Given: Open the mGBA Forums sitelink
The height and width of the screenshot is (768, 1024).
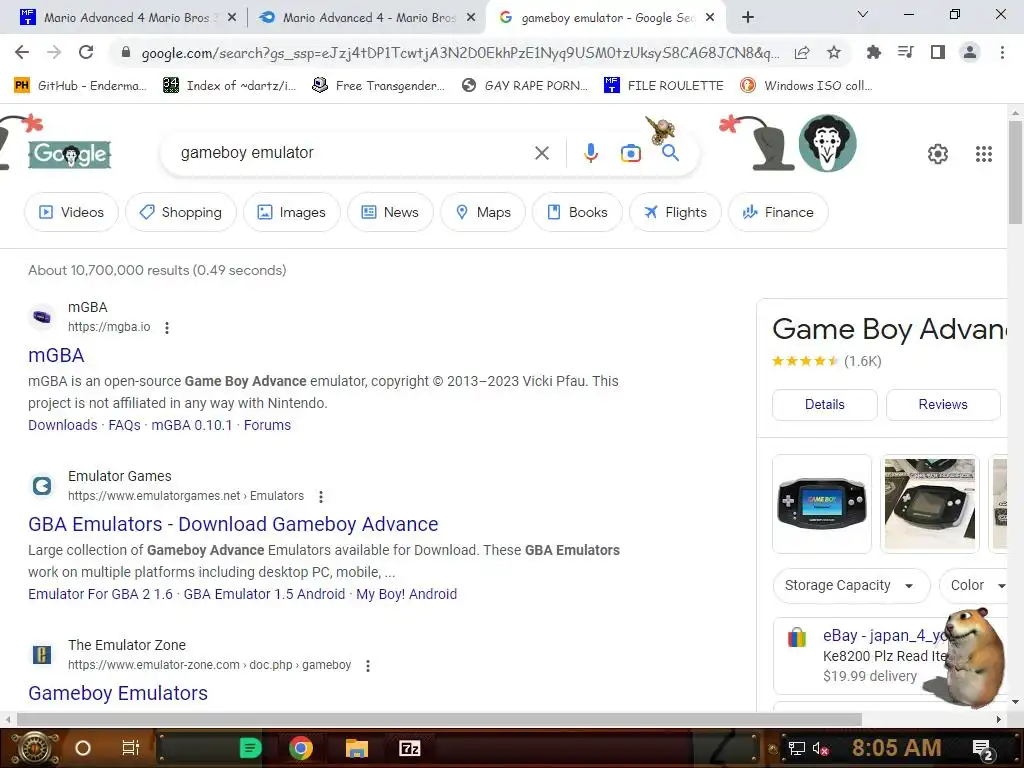Looking at the screenshot, I should pos(267,425).
